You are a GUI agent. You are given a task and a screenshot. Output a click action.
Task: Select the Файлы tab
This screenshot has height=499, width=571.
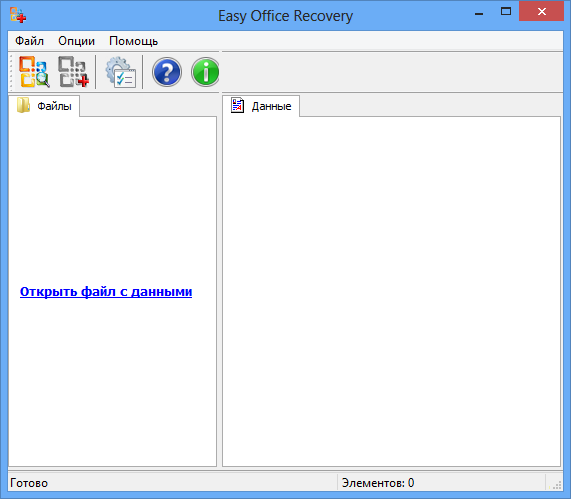coord(44,106)
